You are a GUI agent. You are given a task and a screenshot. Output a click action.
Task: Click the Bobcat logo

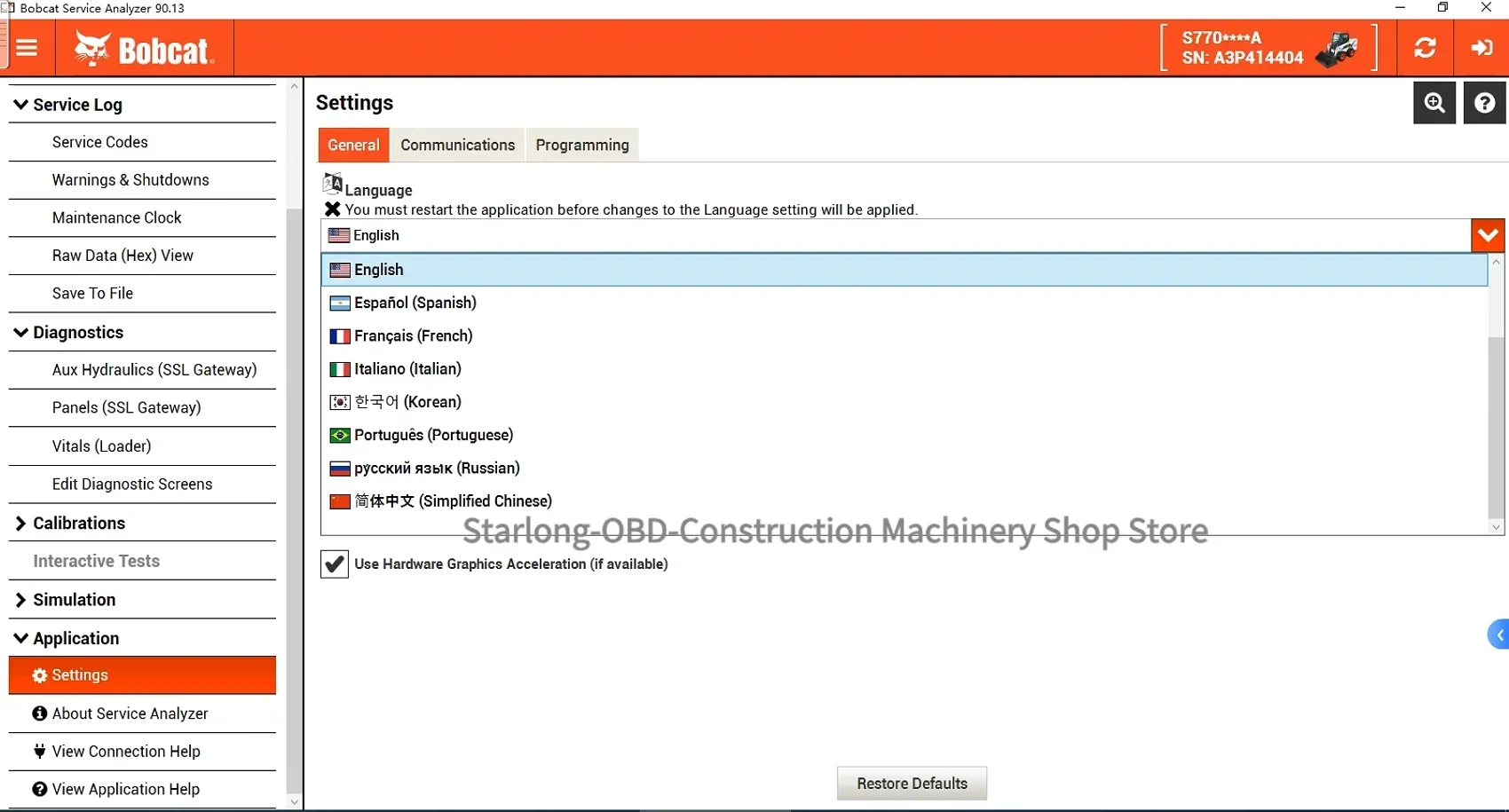coord(145,49)
